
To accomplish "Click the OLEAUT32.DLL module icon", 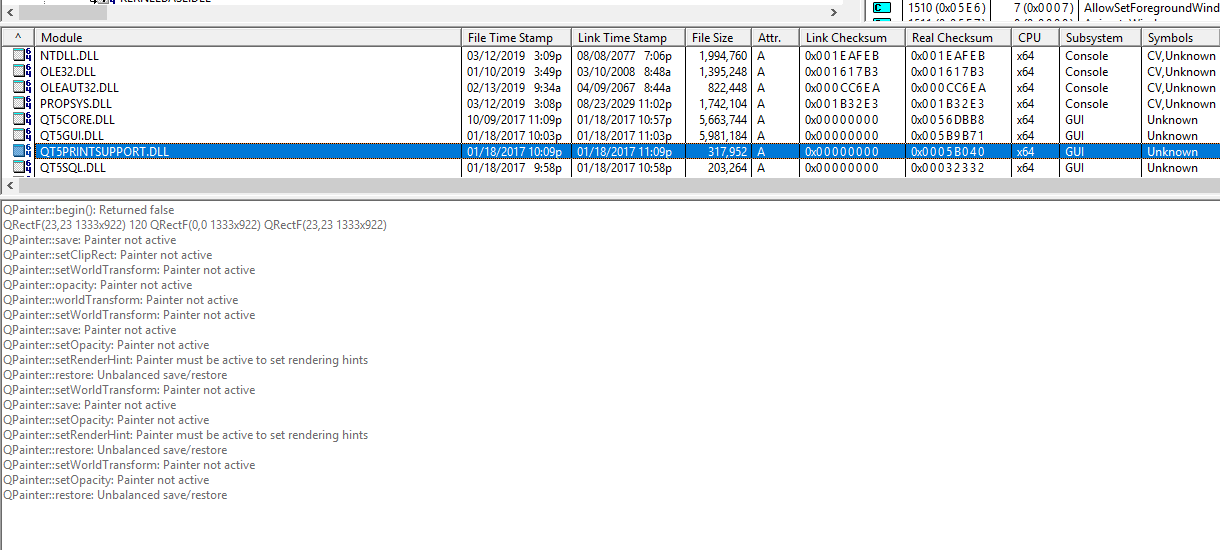I will coord(21,88).
